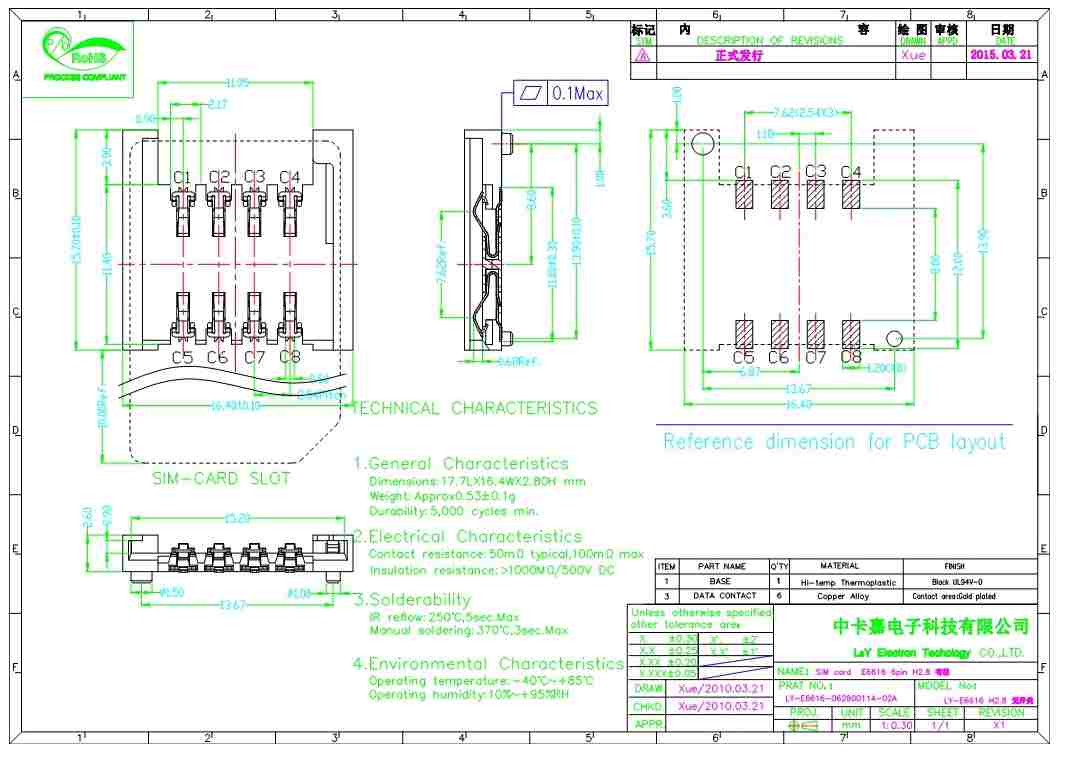Click the TECHNICAL CHARACTERISTICS heading
Image resolution: width=1066 pixels, height=757 pixels.
476,408
